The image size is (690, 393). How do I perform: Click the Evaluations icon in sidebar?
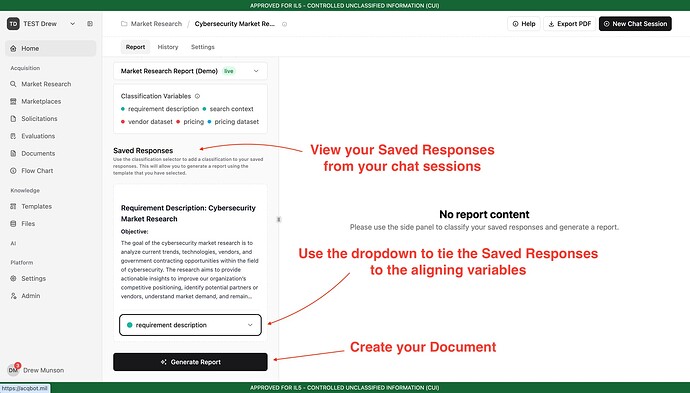coord(13,136)
